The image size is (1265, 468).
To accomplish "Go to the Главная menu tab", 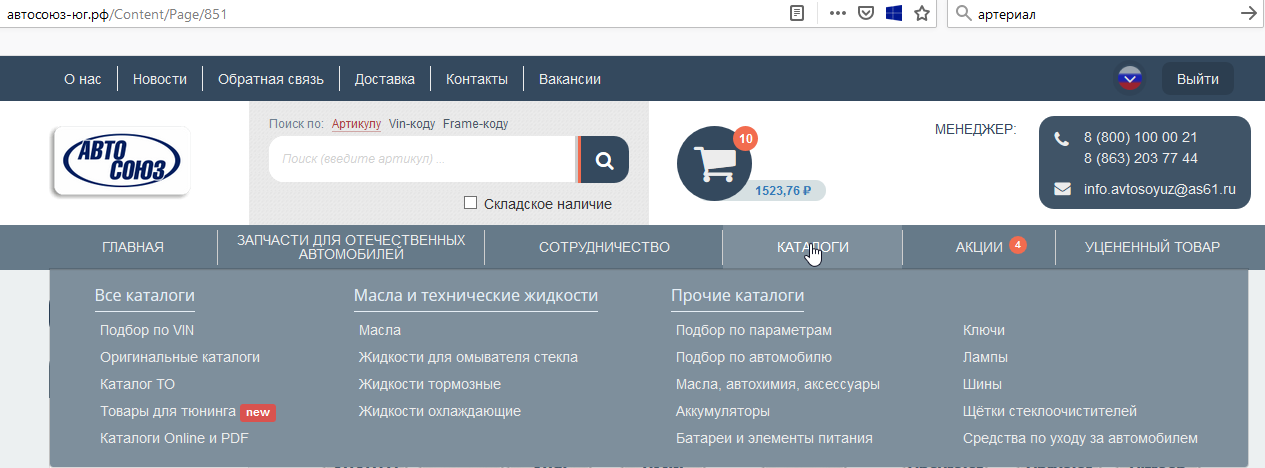I will coord(133,247).
